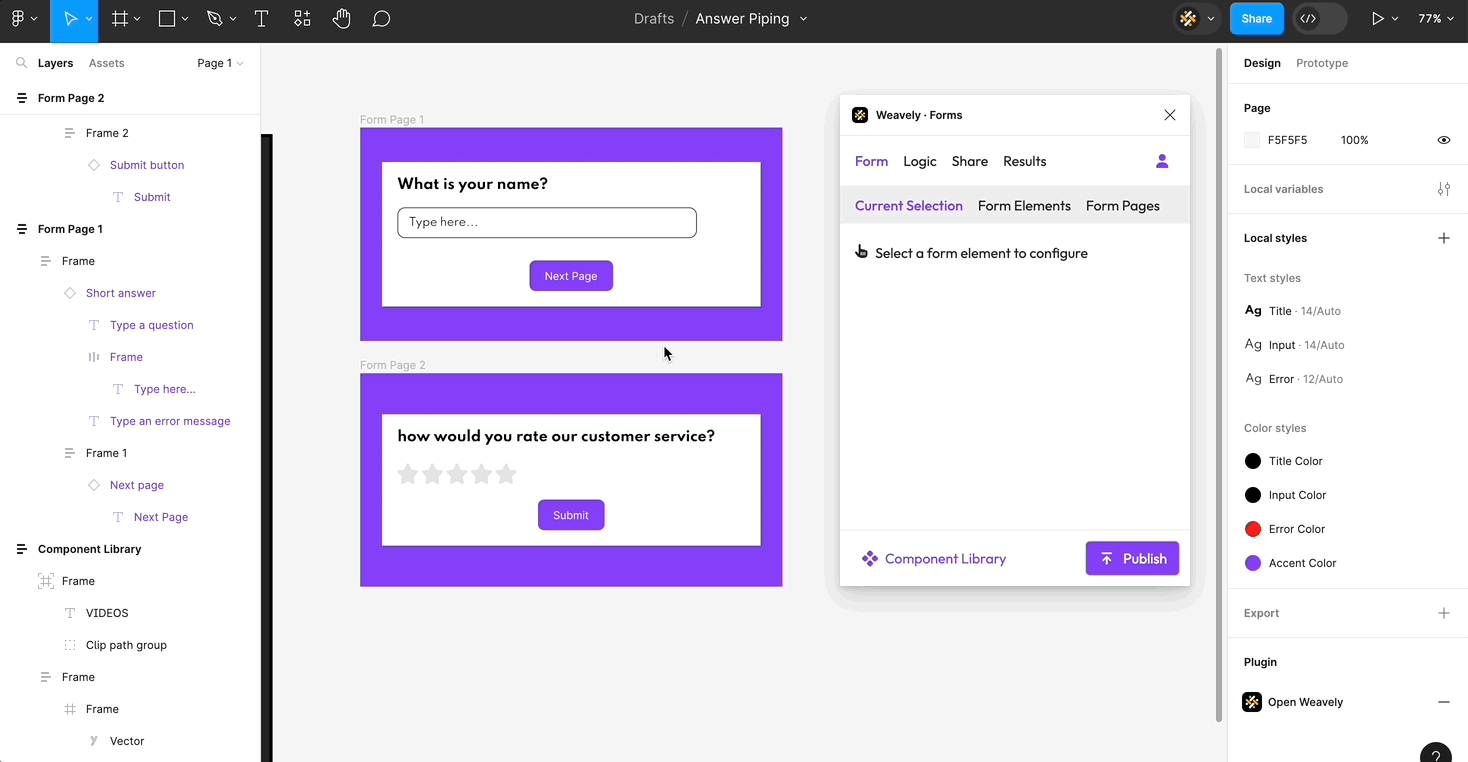Switch to the Prototype tab

[x=1322, y=62]
